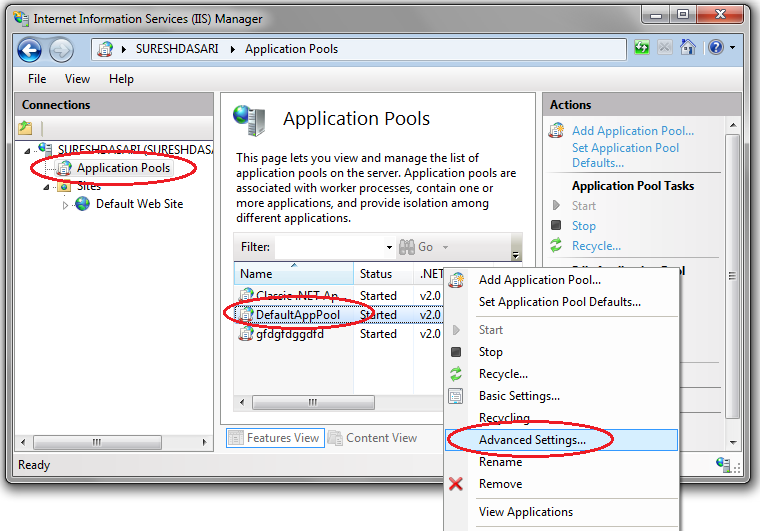Click Started status of gfdgfdggdfd

378,334
